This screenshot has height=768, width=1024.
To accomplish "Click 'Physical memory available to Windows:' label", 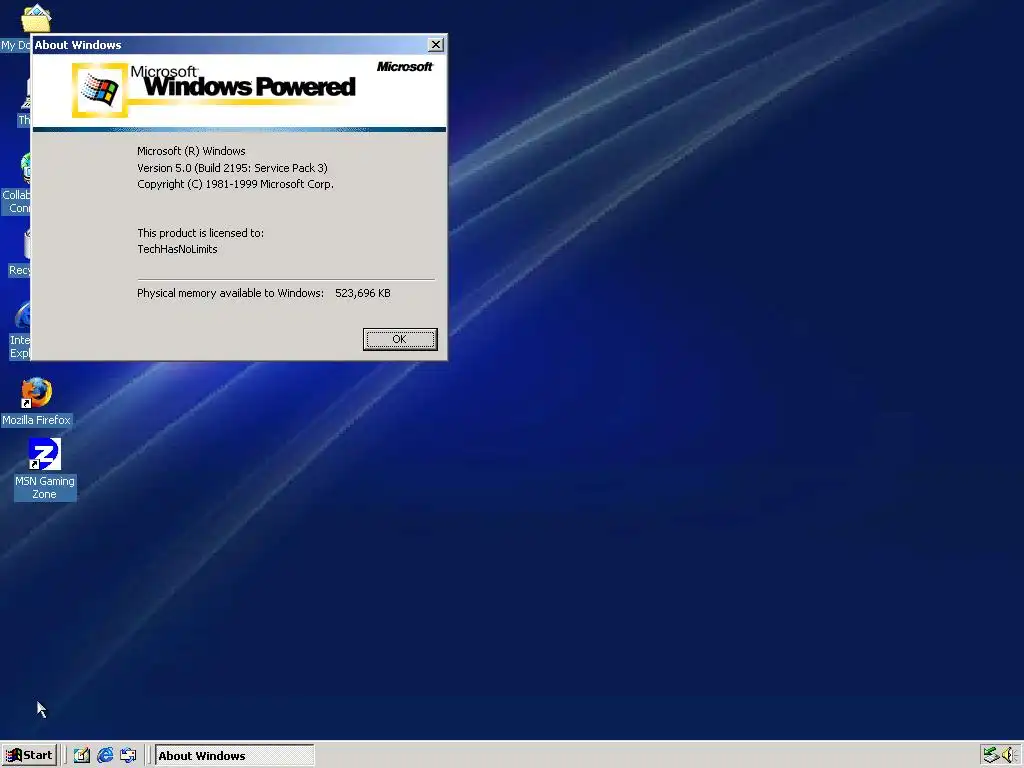I will 231,293.
